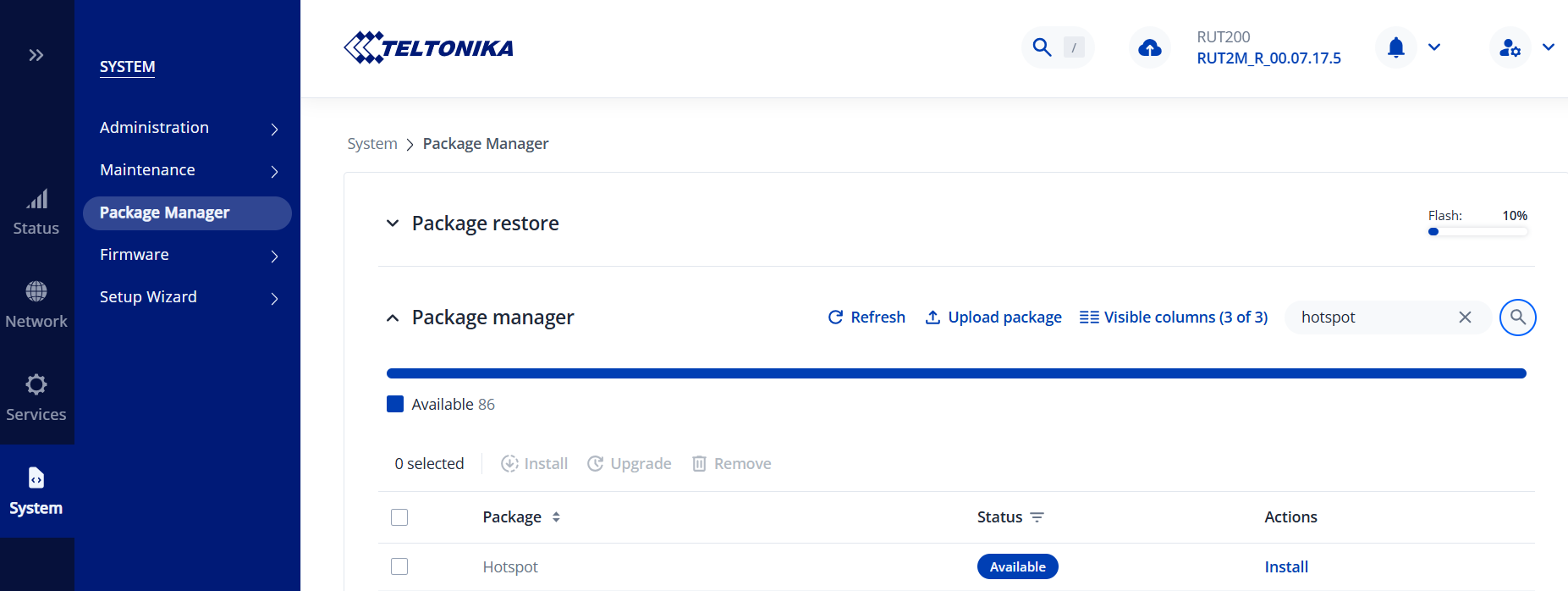Click the cloud upload icon in header

(x=1149, y=47)
